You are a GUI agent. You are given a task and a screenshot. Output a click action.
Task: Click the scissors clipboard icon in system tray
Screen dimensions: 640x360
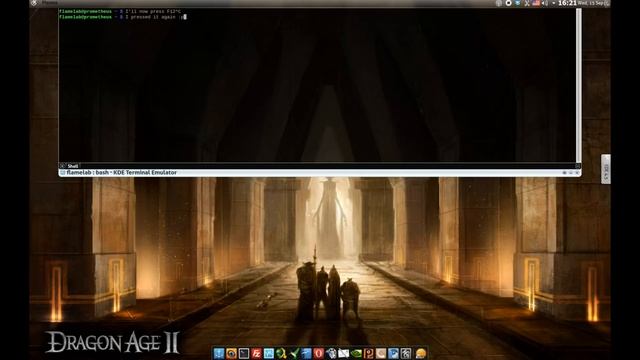point(527,3)
